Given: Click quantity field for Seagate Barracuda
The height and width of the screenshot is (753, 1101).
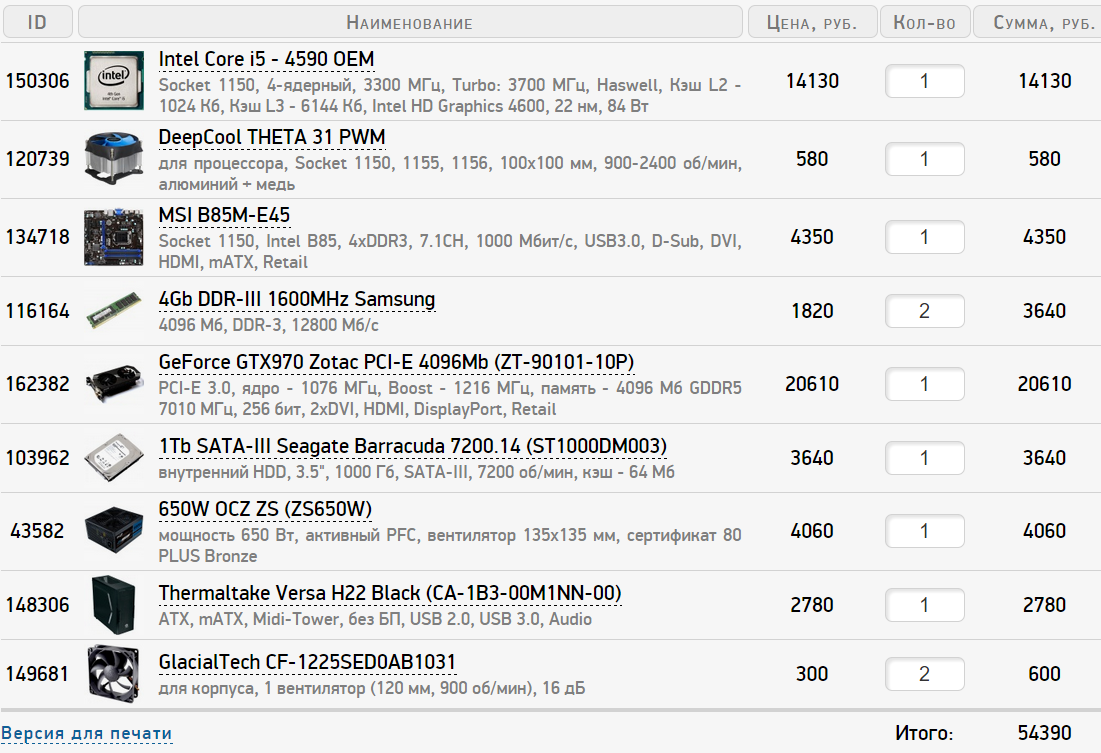Looking at the screenshot, I should 925,457.
